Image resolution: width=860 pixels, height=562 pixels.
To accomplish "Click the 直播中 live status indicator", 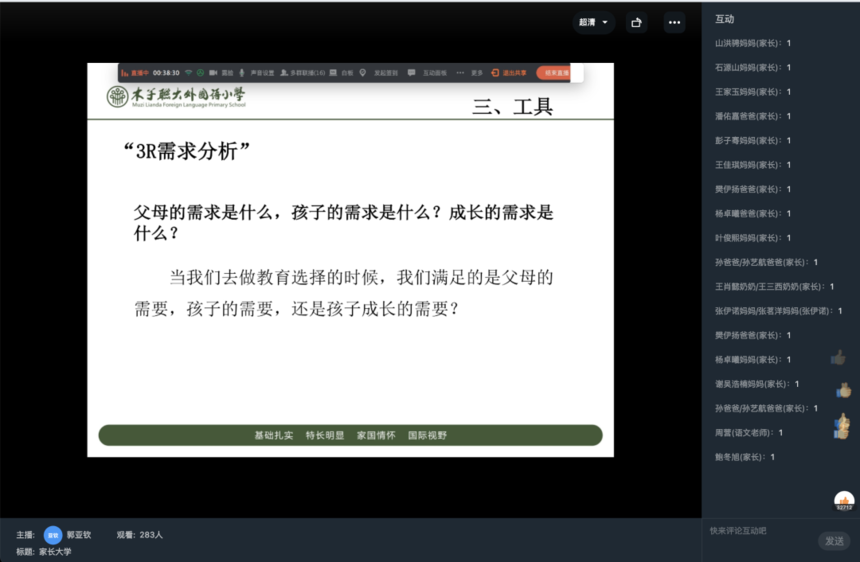I will coord(134,73).
